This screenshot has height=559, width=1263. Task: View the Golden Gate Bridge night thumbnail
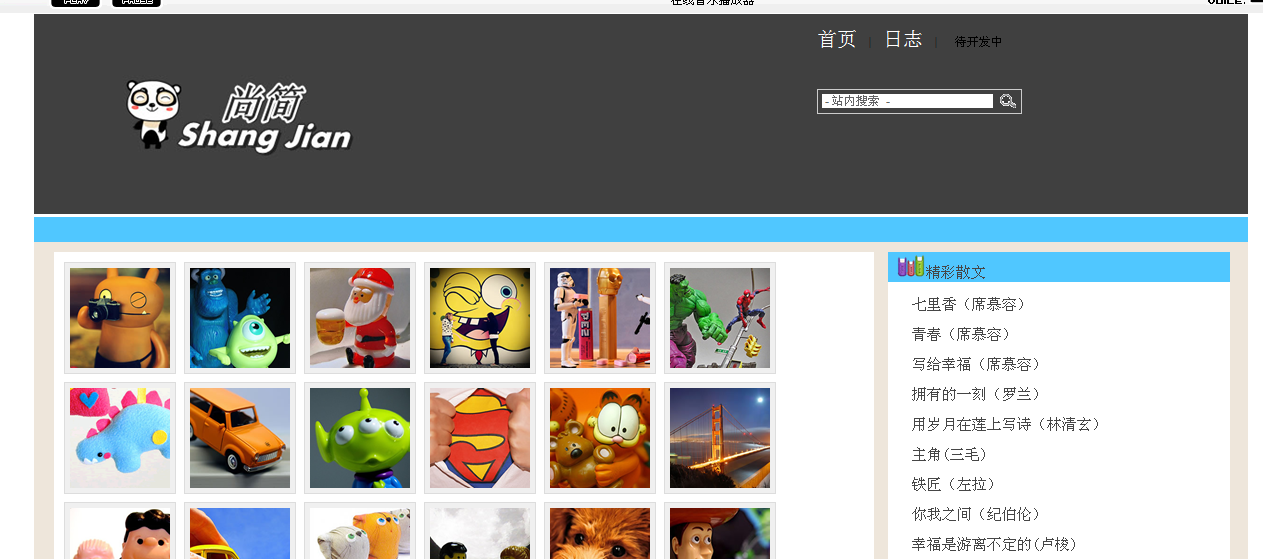coord(720,438)
